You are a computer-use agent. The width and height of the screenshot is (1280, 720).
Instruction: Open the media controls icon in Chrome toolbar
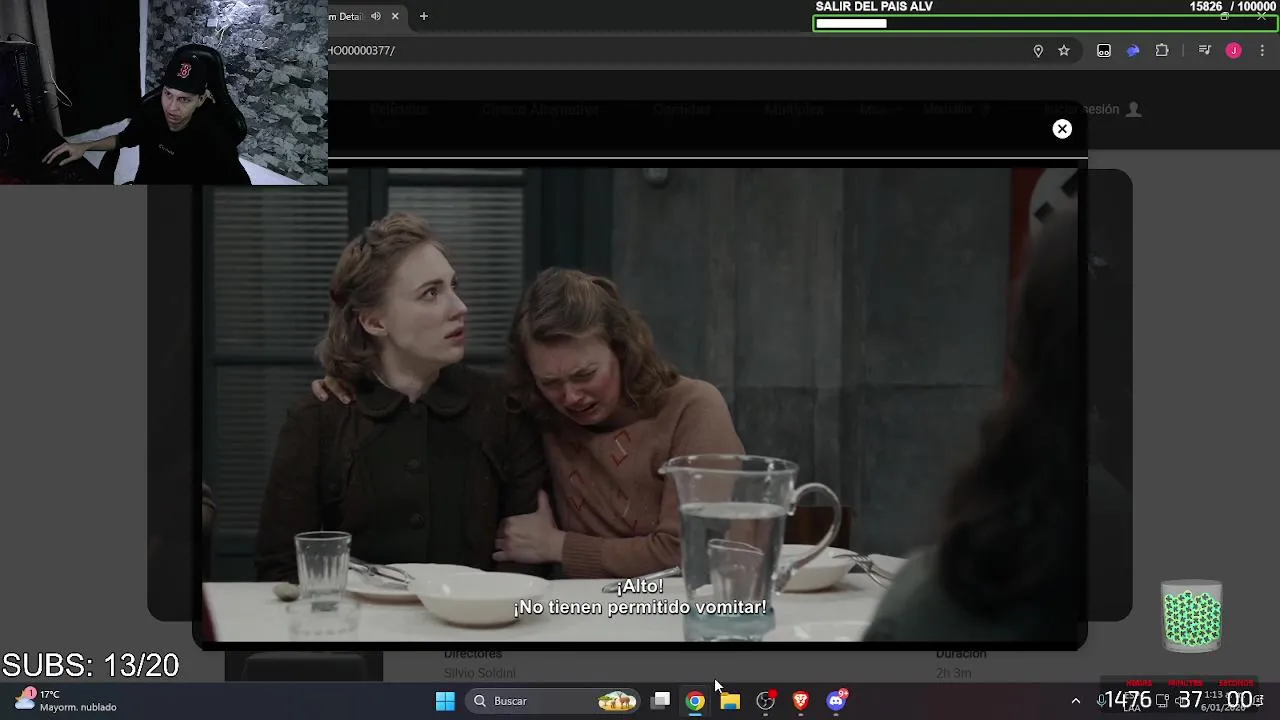[x=1205, y=51]
